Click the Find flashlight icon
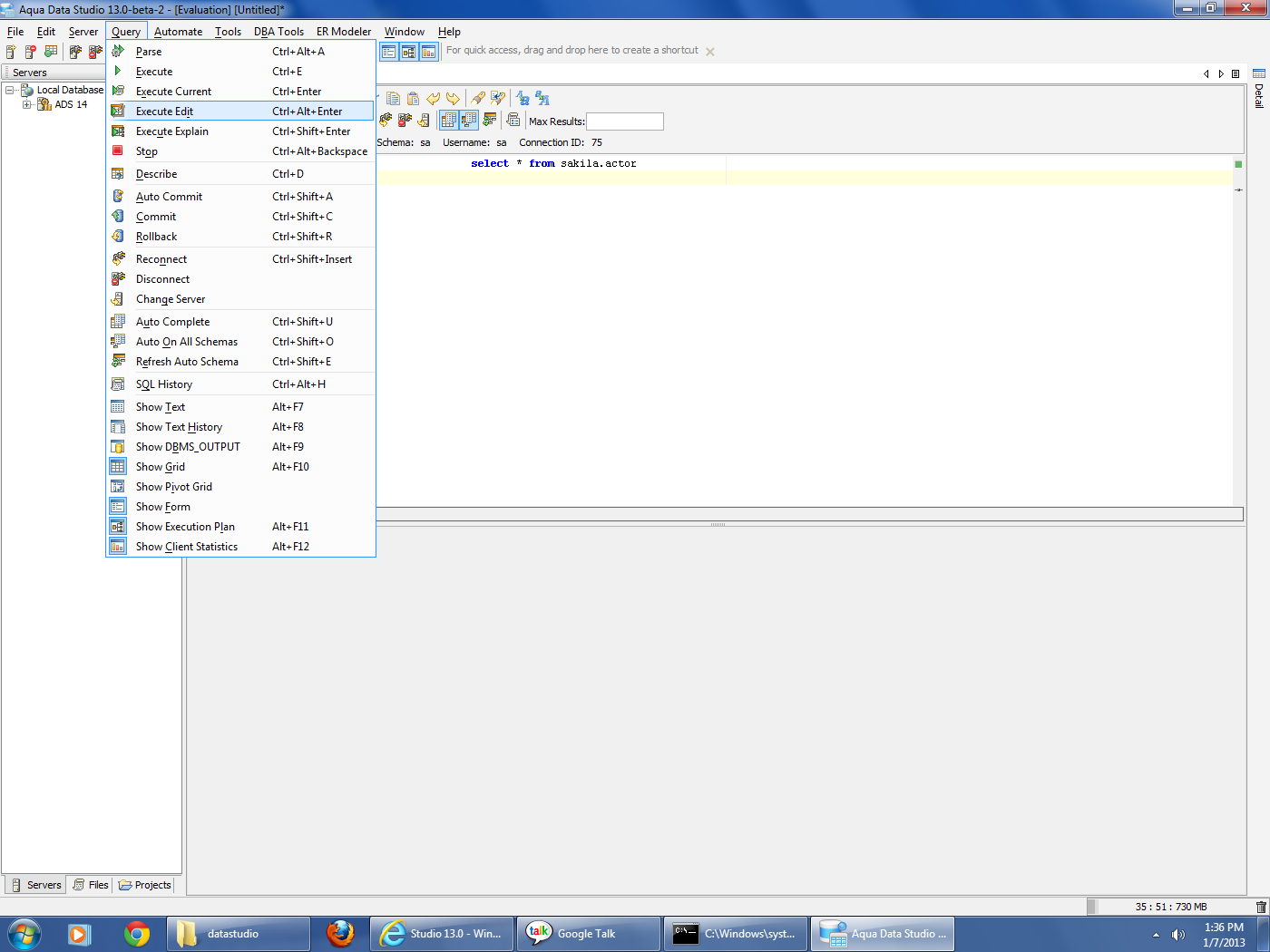The width and height of the screenshot is (1270, 952). [x=478, y=98]
